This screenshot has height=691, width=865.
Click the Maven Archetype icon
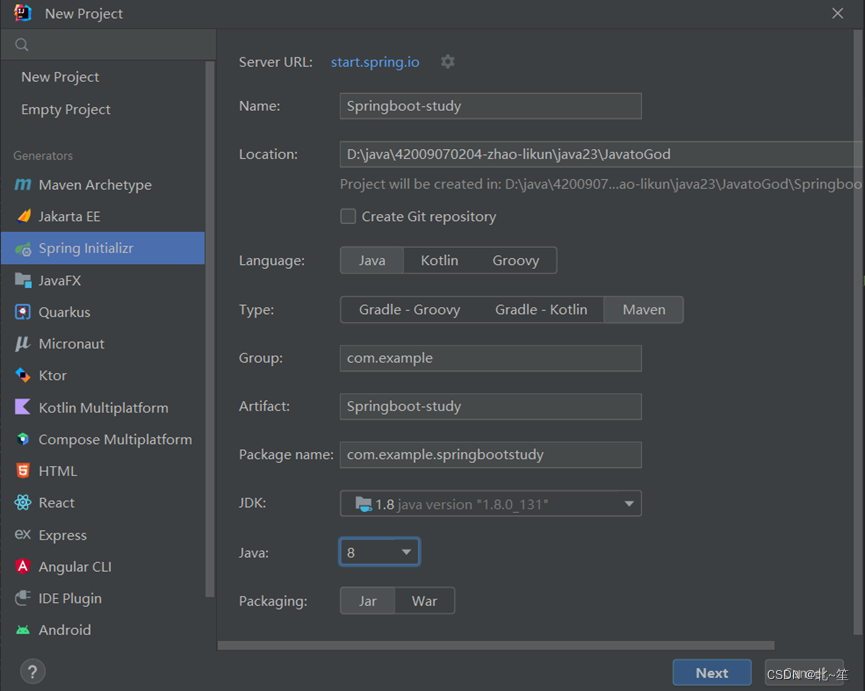[23, 185]
